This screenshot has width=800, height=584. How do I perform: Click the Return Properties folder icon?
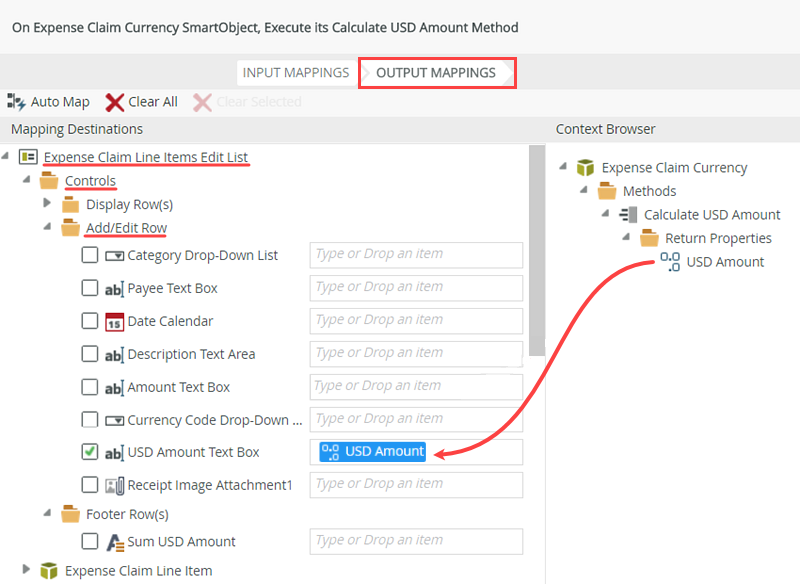[x=649, y=238]
